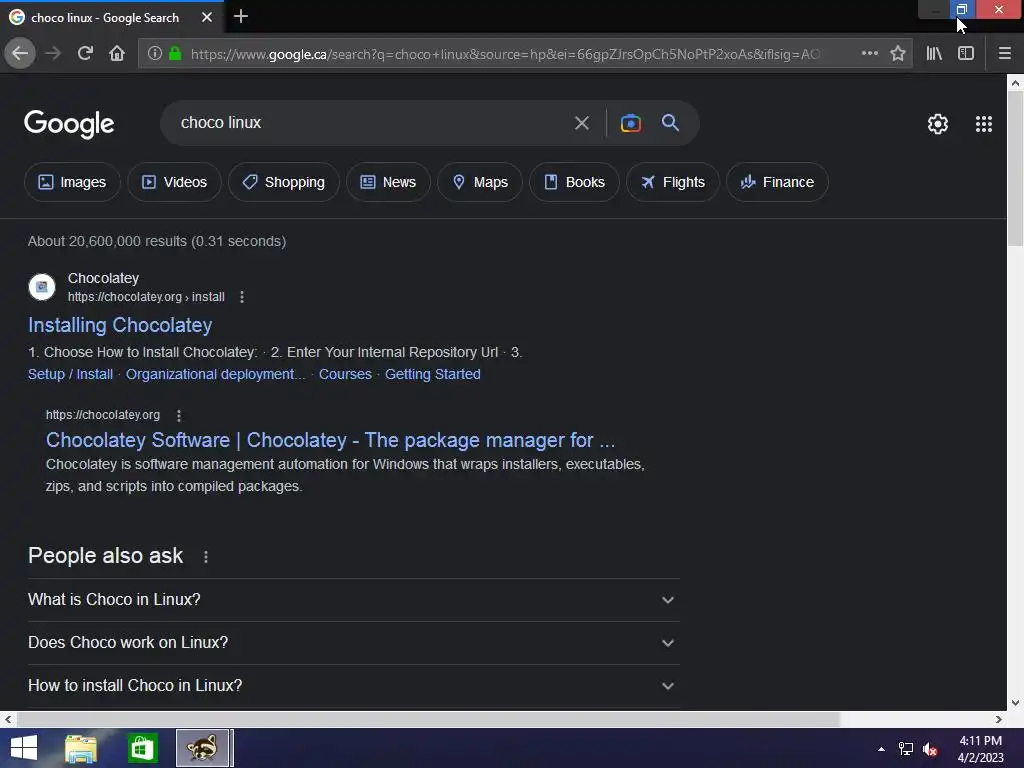Viewport: 1024px width, 768px height.
Task: Open Microsoft Store from the taskbar
Action: [142, 748]
